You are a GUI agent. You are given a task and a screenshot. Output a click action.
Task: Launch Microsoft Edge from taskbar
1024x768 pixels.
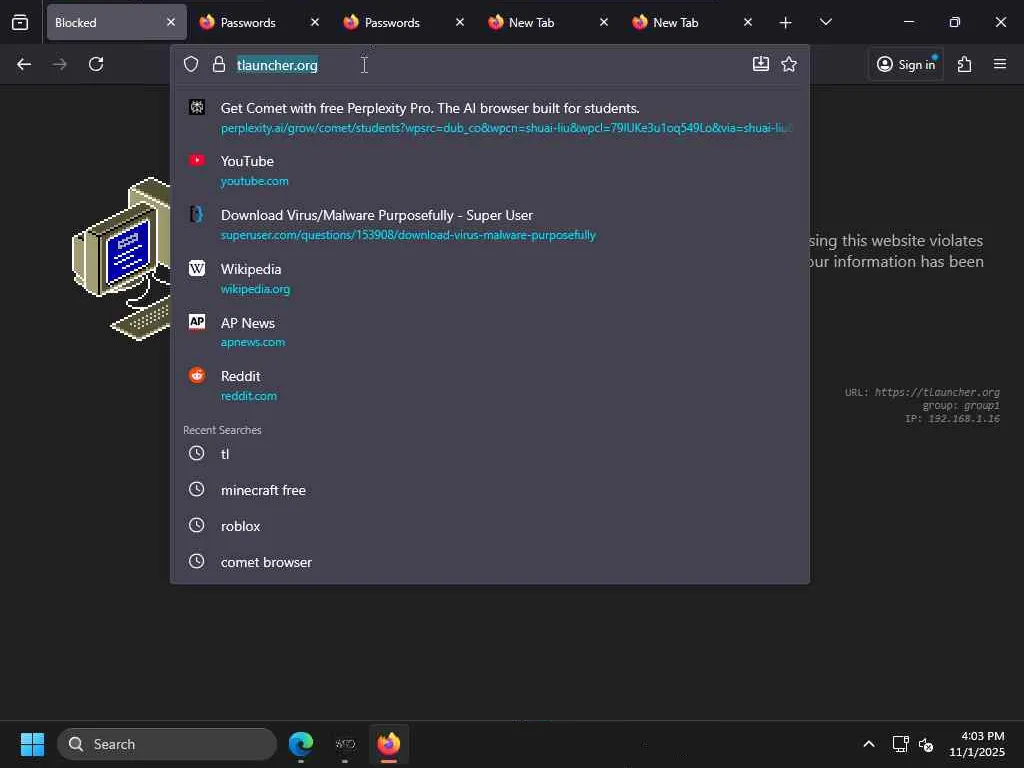[x=301, y=744]
